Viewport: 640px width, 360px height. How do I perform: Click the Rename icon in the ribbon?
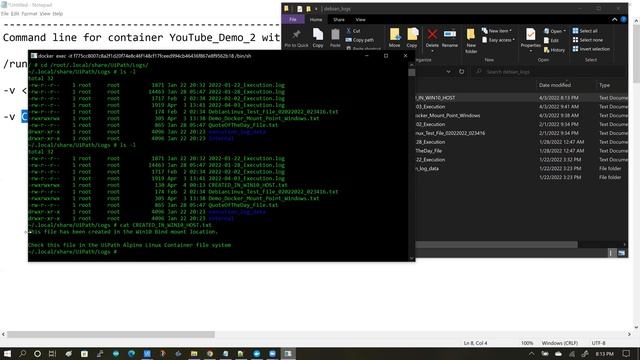tap(450, 34)
